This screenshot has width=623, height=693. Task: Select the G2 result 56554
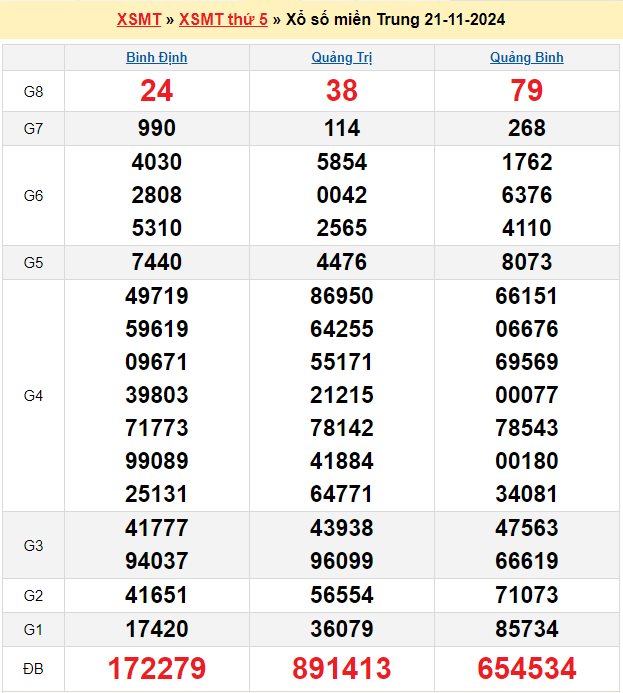(341, 595)
